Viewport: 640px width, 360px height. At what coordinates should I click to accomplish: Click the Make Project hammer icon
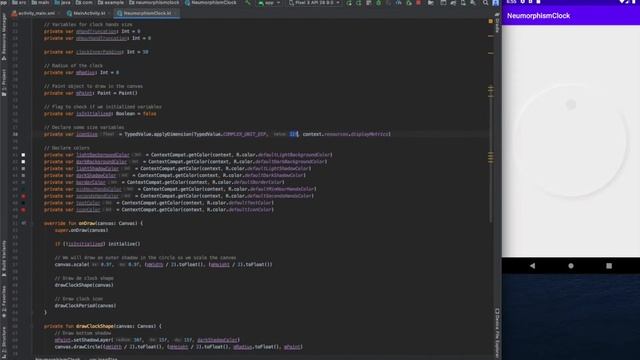[x=248, y=3]
